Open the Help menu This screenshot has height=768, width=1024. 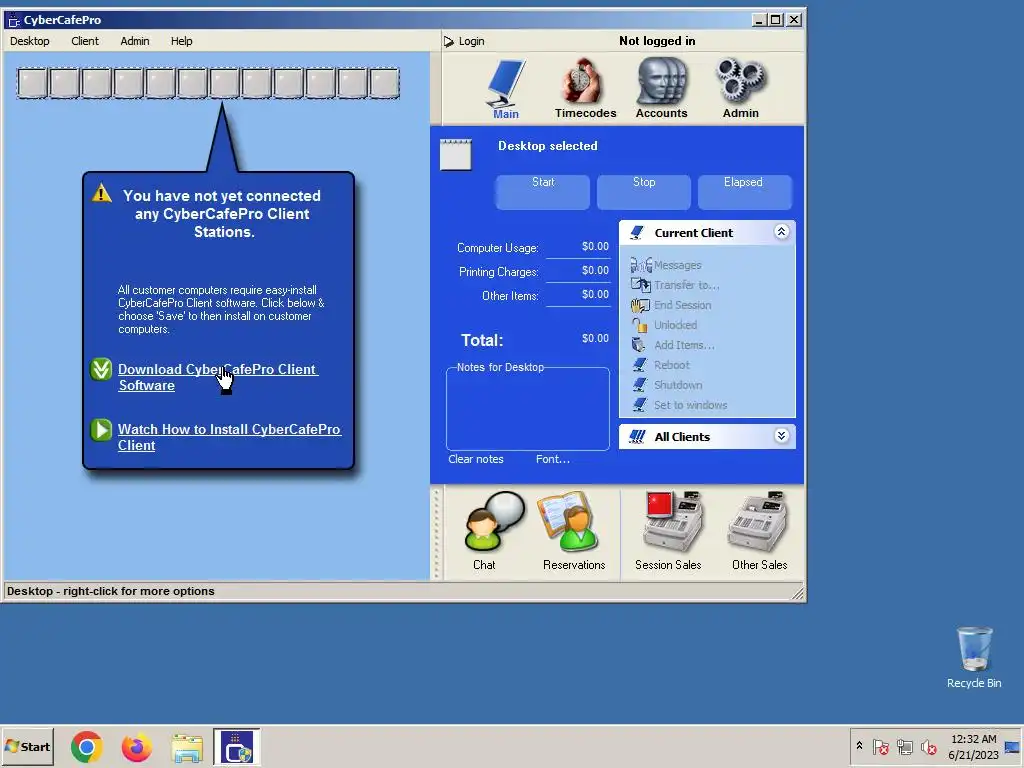click(182, 40)
